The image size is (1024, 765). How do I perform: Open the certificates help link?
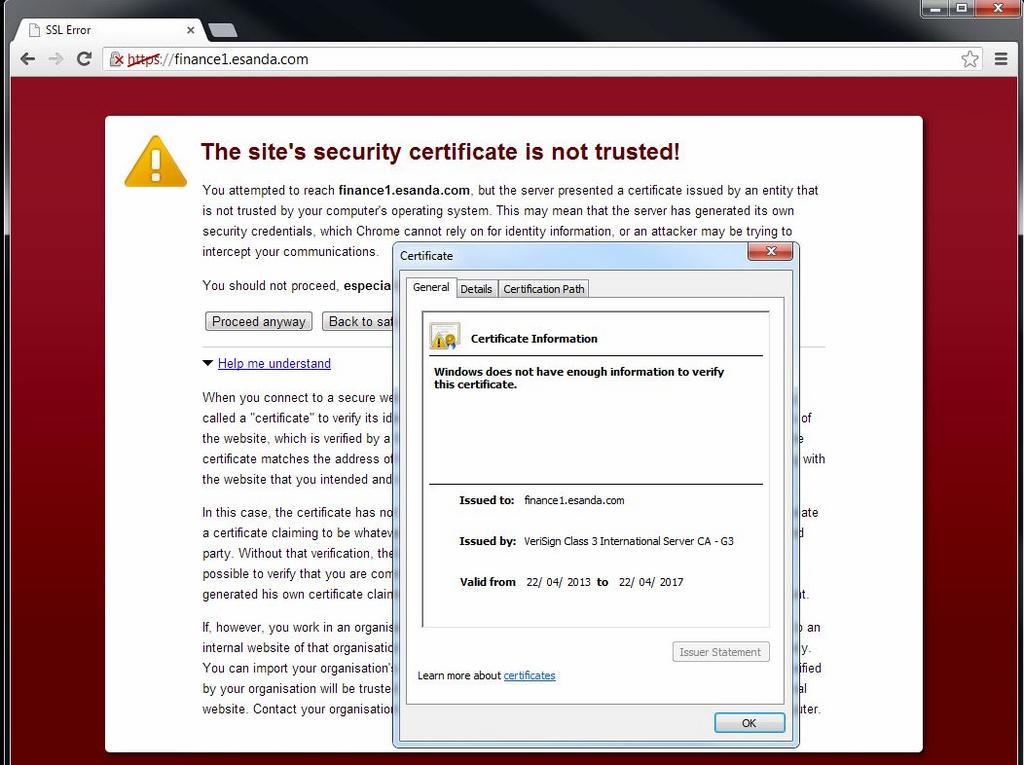529,675
